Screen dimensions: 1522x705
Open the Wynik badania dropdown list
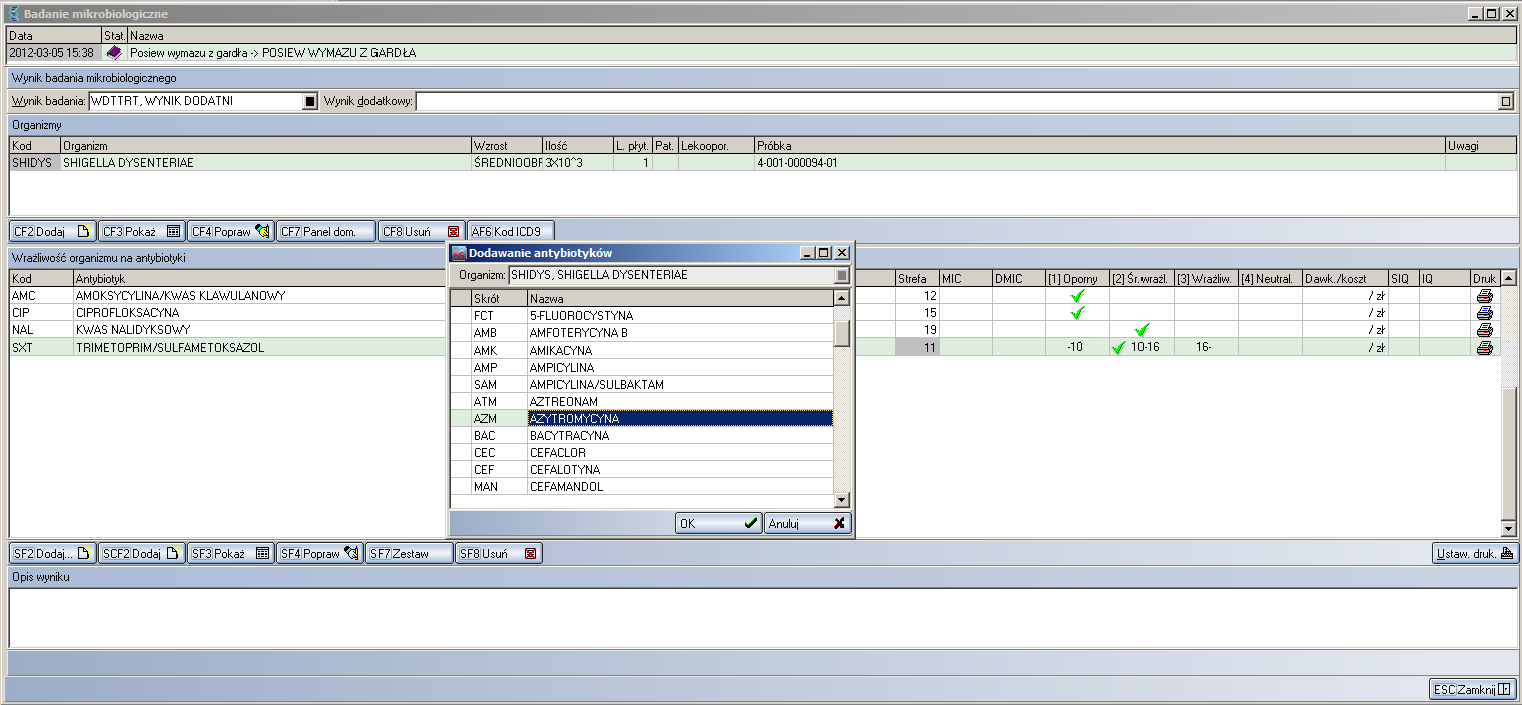click(309, 101)
